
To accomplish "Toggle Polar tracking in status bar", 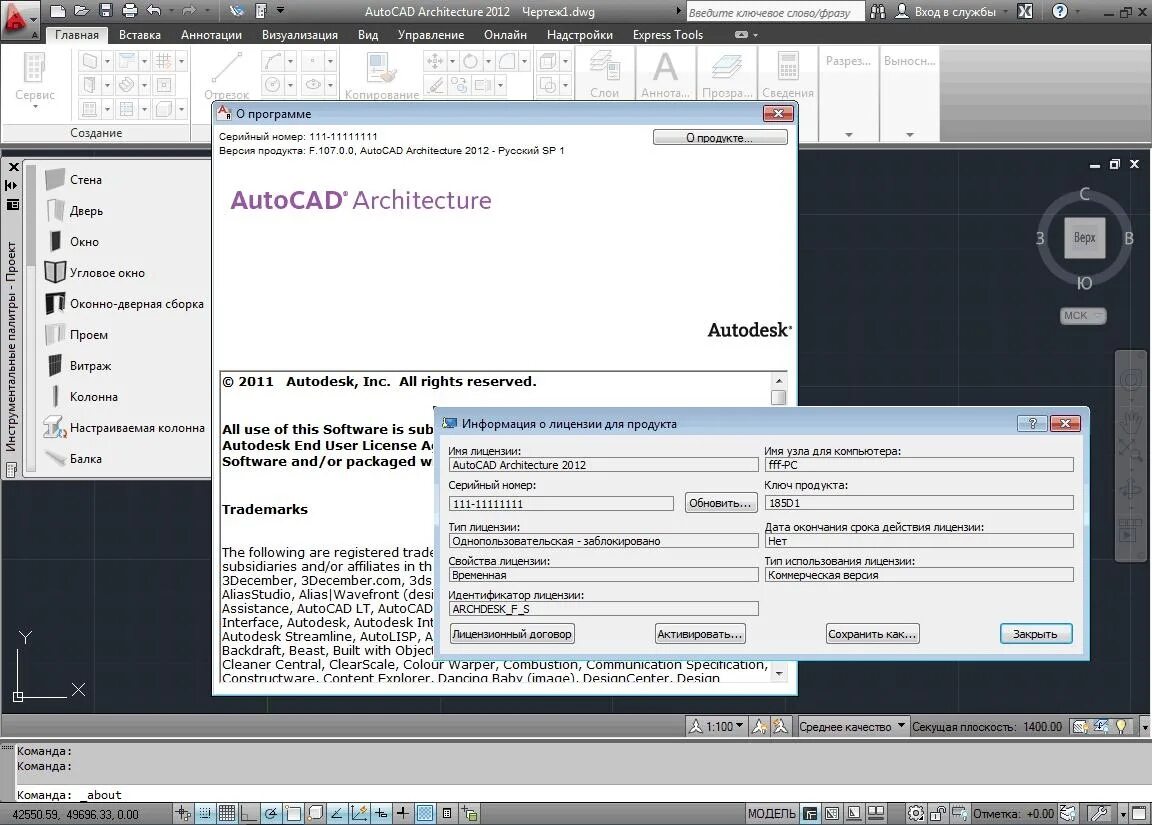I will click(x=271, y=813).
